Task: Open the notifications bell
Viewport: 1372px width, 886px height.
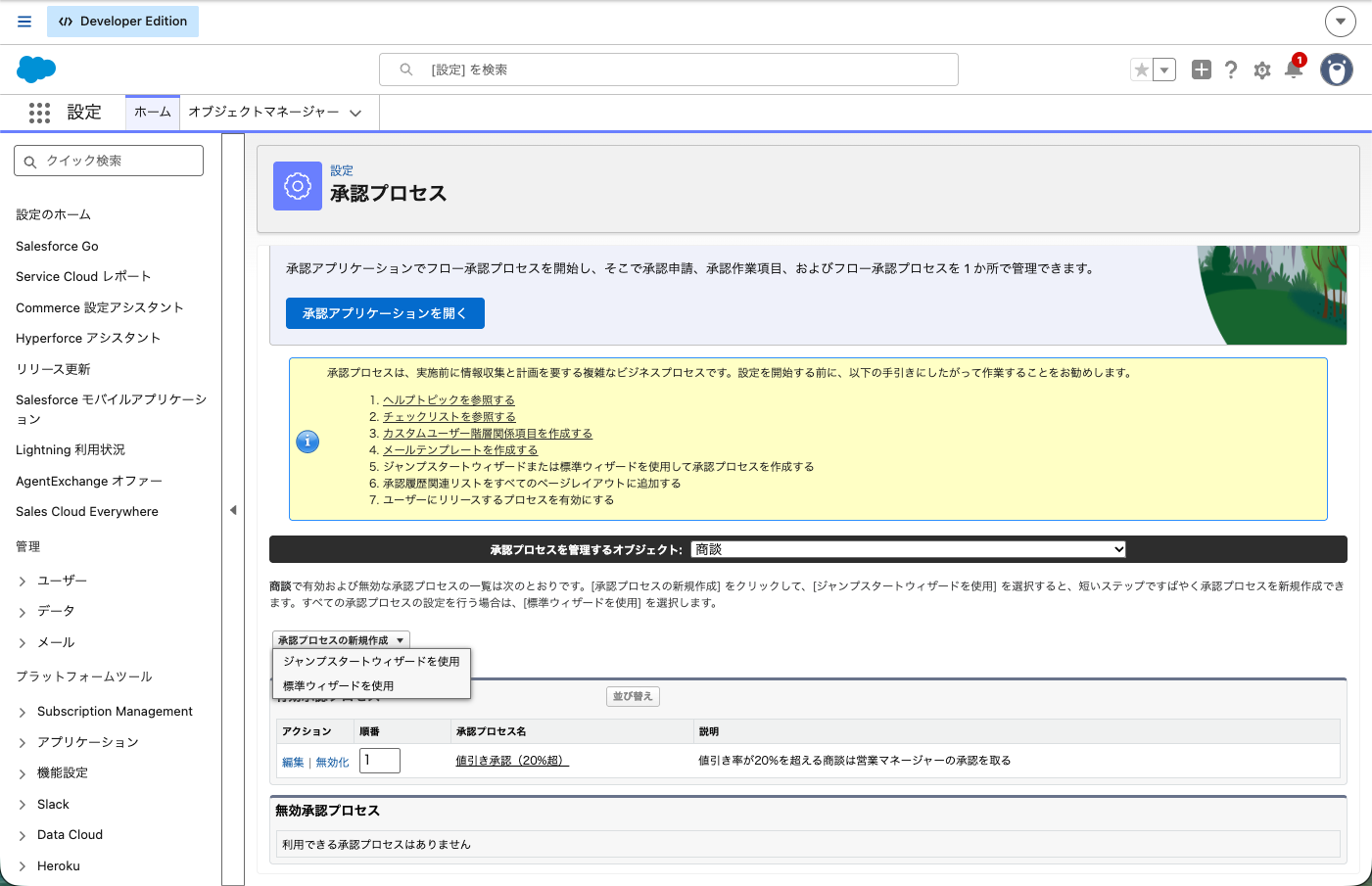Action: pyautogui.click(x=1294, y=69)
